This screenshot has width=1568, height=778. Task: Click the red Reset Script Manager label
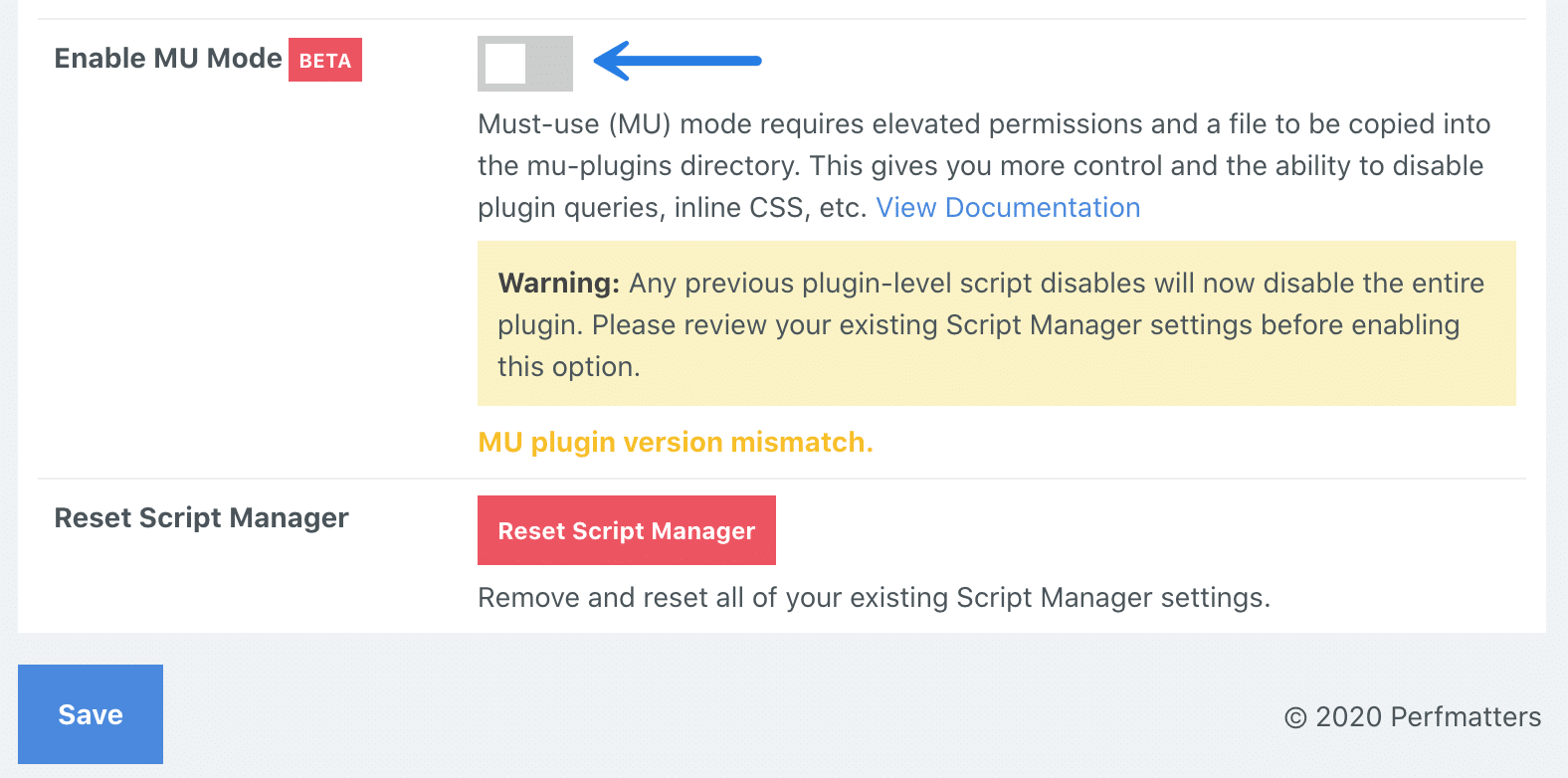click(x=626, y=530)
